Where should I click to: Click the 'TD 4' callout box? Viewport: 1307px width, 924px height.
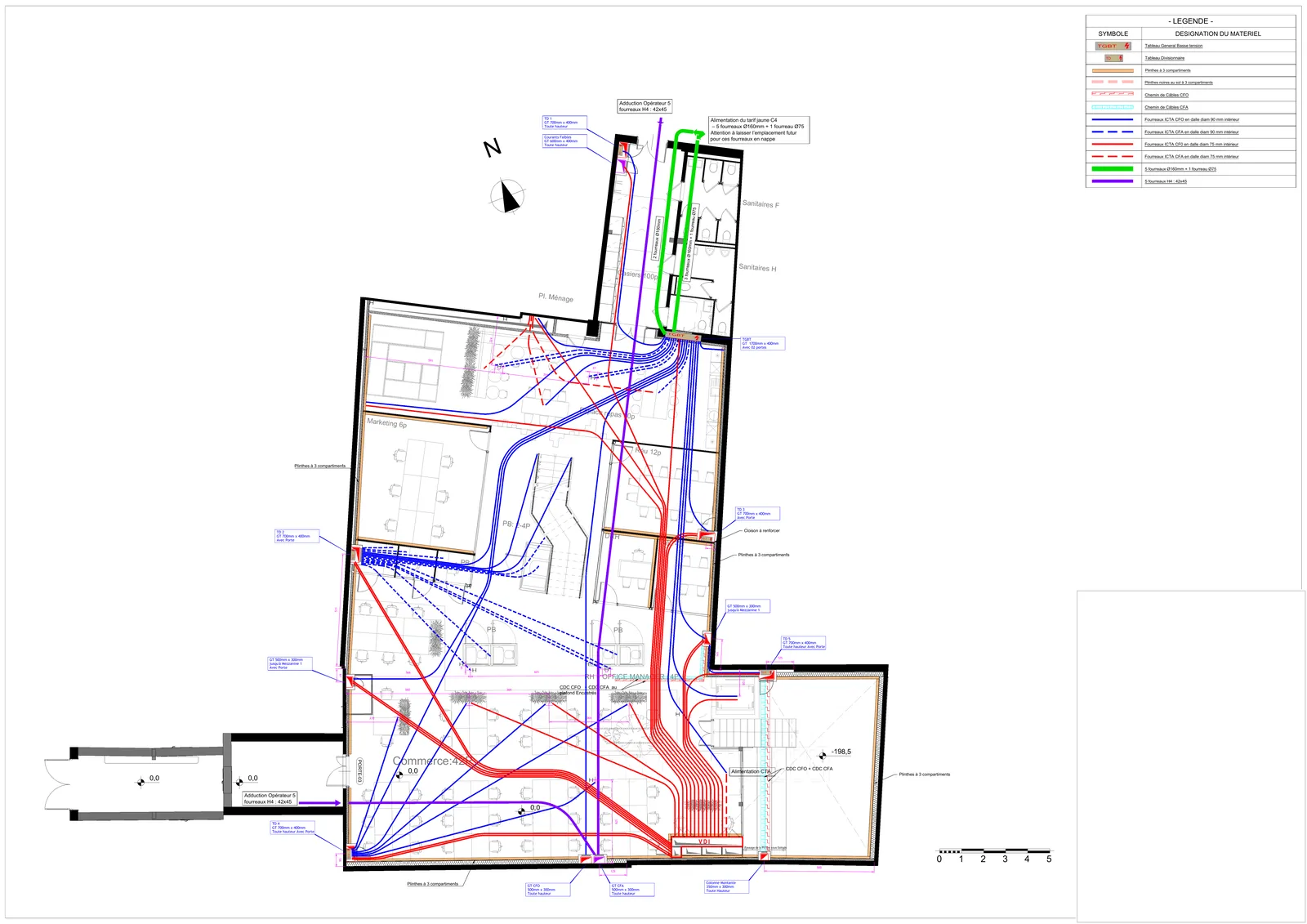coord(293,828)
